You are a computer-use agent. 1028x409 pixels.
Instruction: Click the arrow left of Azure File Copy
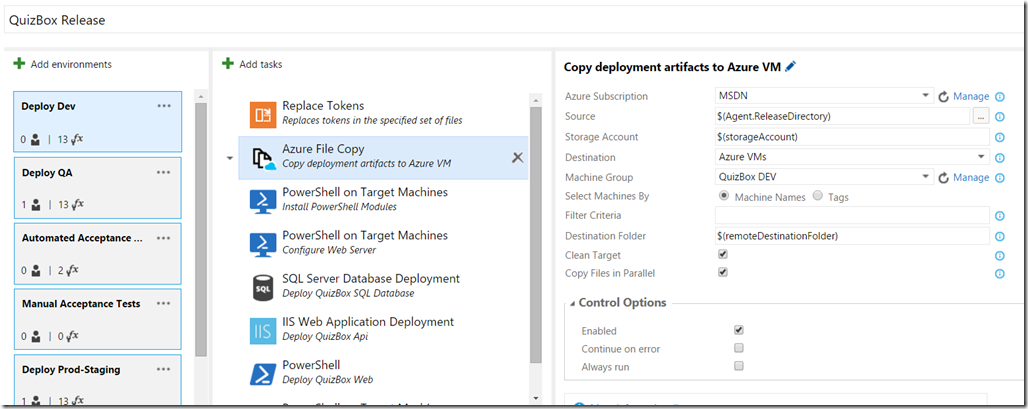229,158
